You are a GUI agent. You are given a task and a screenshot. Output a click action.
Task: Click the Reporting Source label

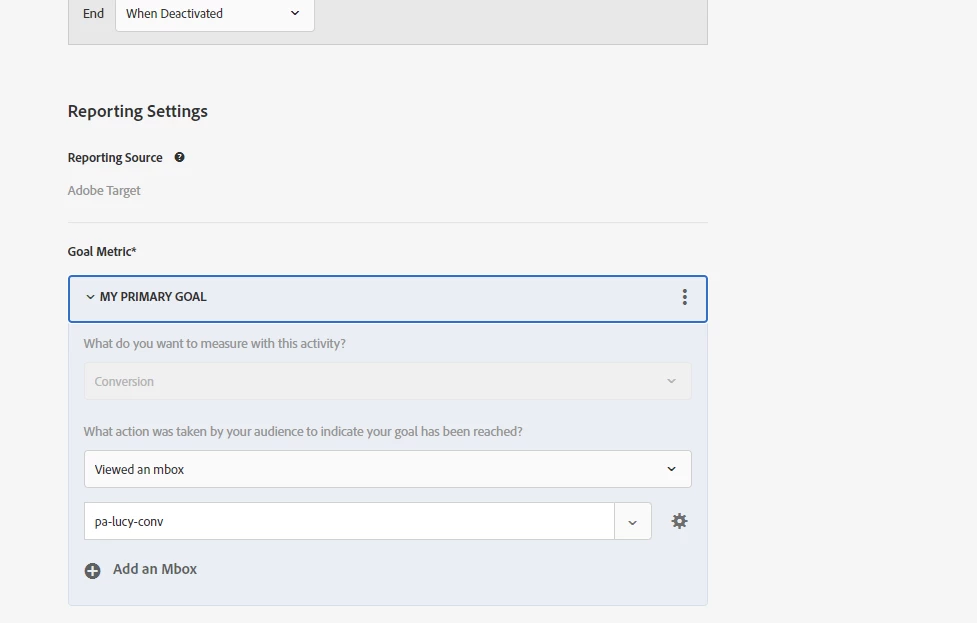(115, 158)
